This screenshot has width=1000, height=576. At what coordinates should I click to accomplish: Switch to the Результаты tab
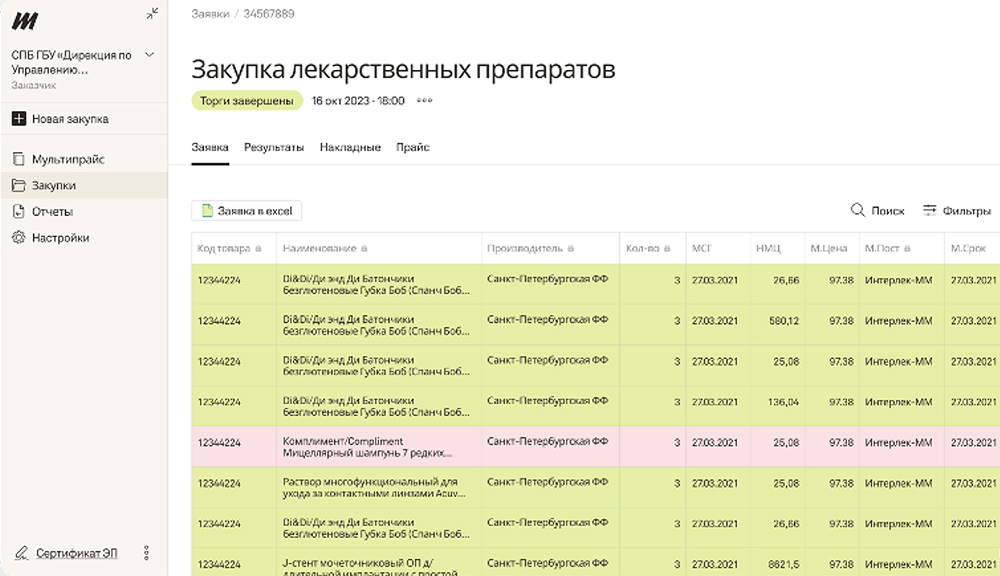click(x=274, y=147)
